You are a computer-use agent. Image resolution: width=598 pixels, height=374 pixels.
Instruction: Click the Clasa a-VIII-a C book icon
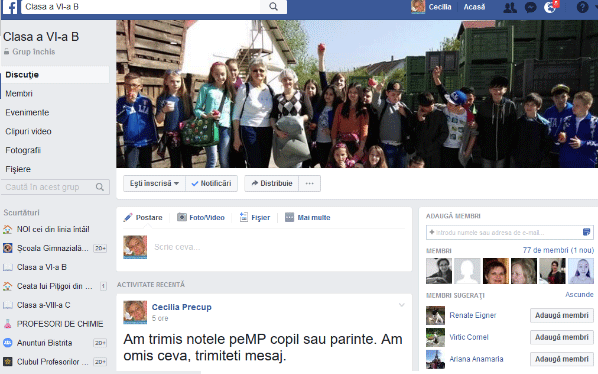tap(8, 305)
